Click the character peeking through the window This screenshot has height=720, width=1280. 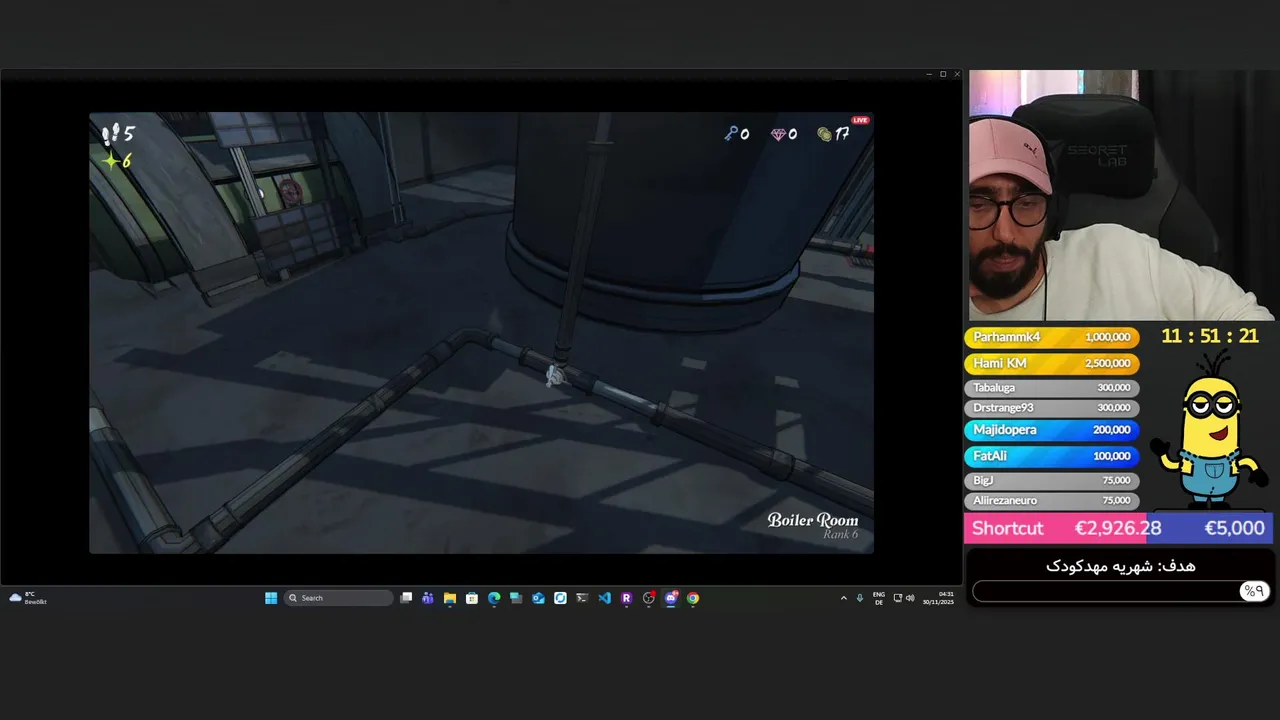point(290,191)
